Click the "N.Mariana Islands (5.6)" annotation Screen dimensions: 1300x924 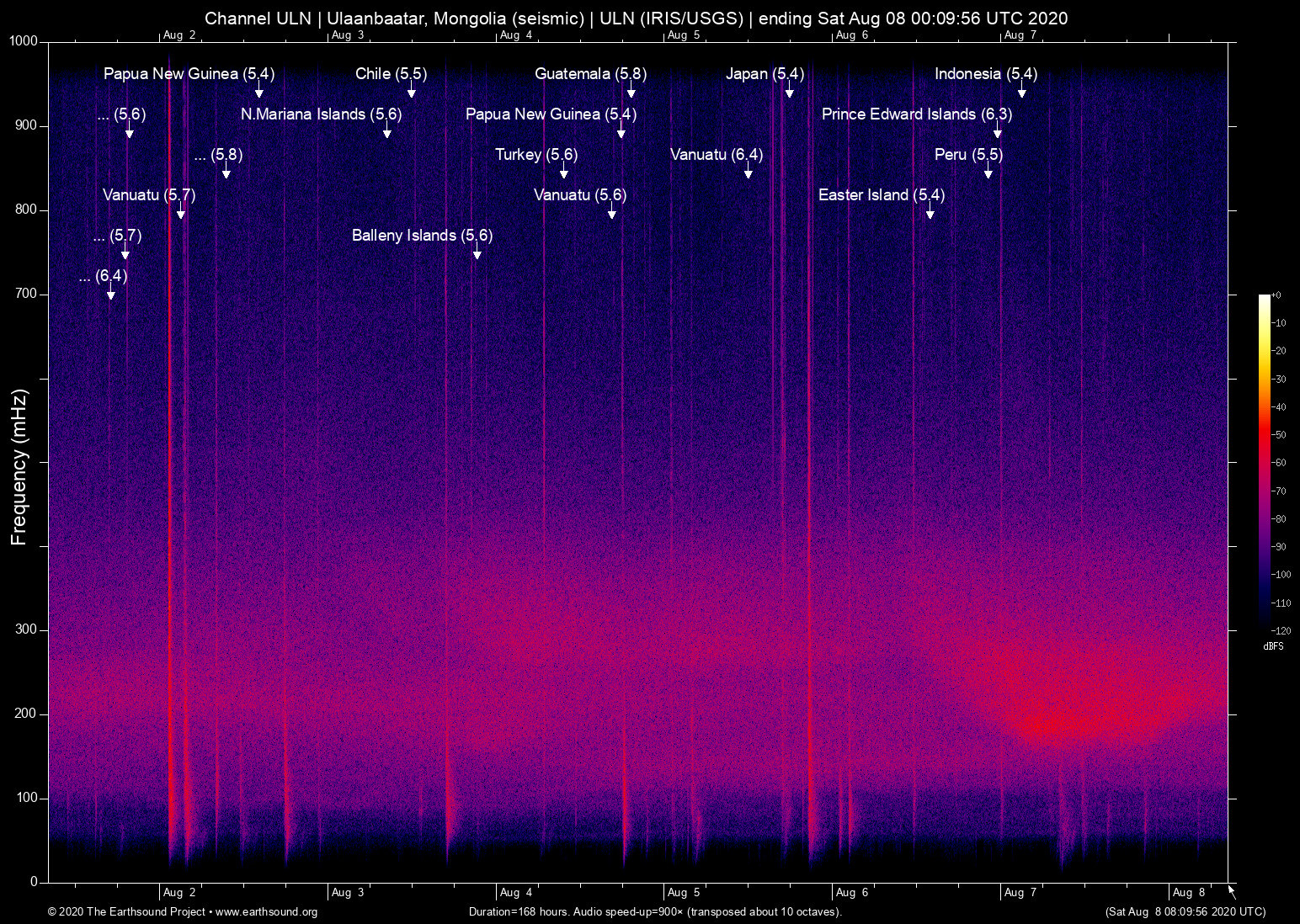322,114
